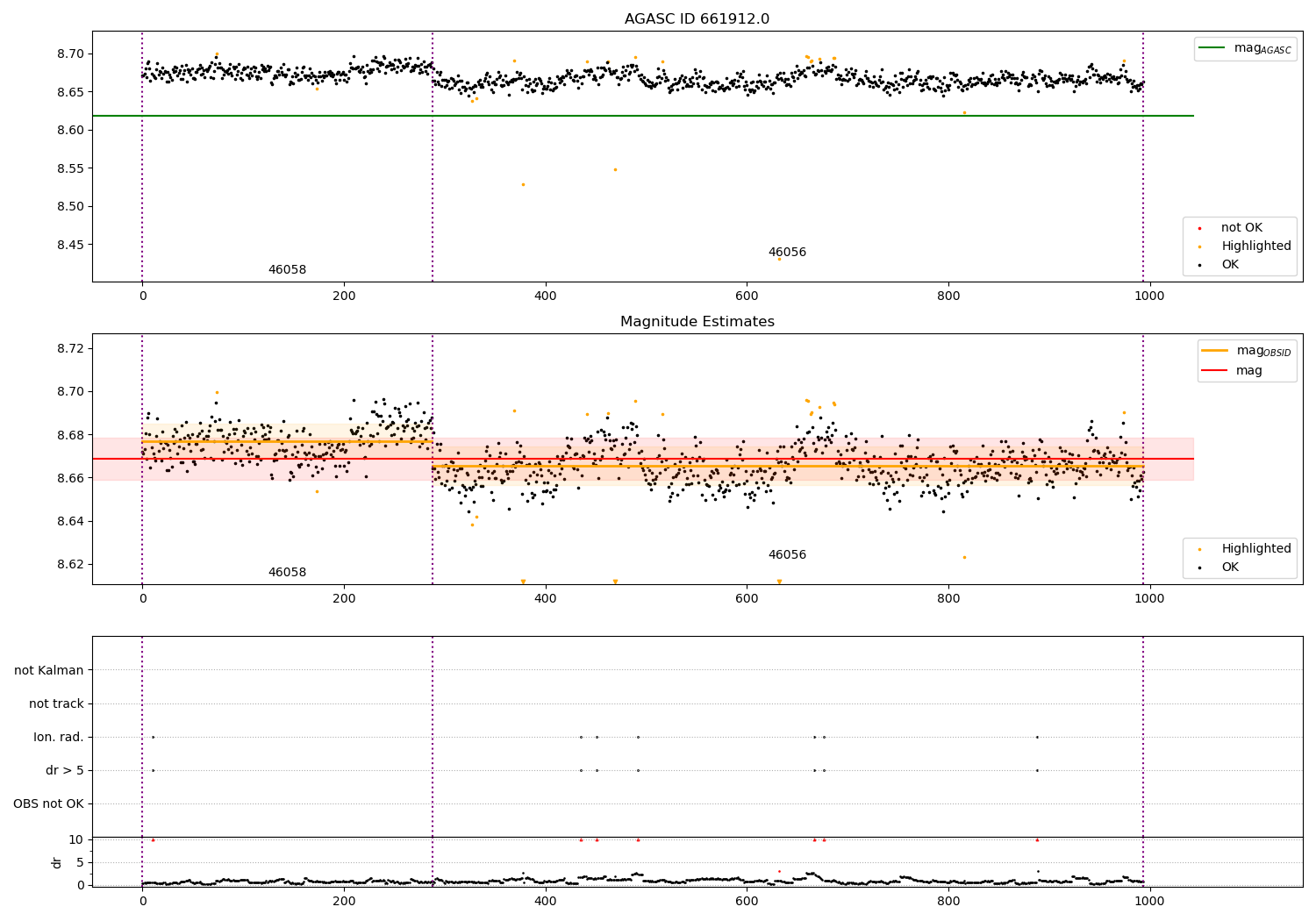The height and width of the screenshot is (921, 1316).
Task: Click the 46056 label in the top plot
Action: click(787, 253)
